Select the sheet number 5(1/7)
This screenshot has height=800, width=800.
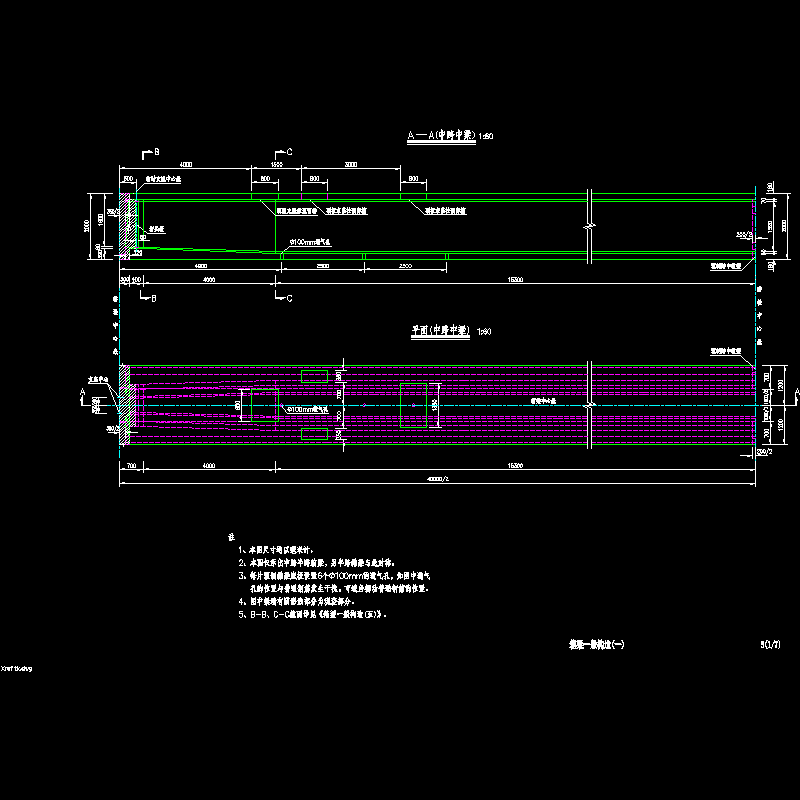point(770,644)
